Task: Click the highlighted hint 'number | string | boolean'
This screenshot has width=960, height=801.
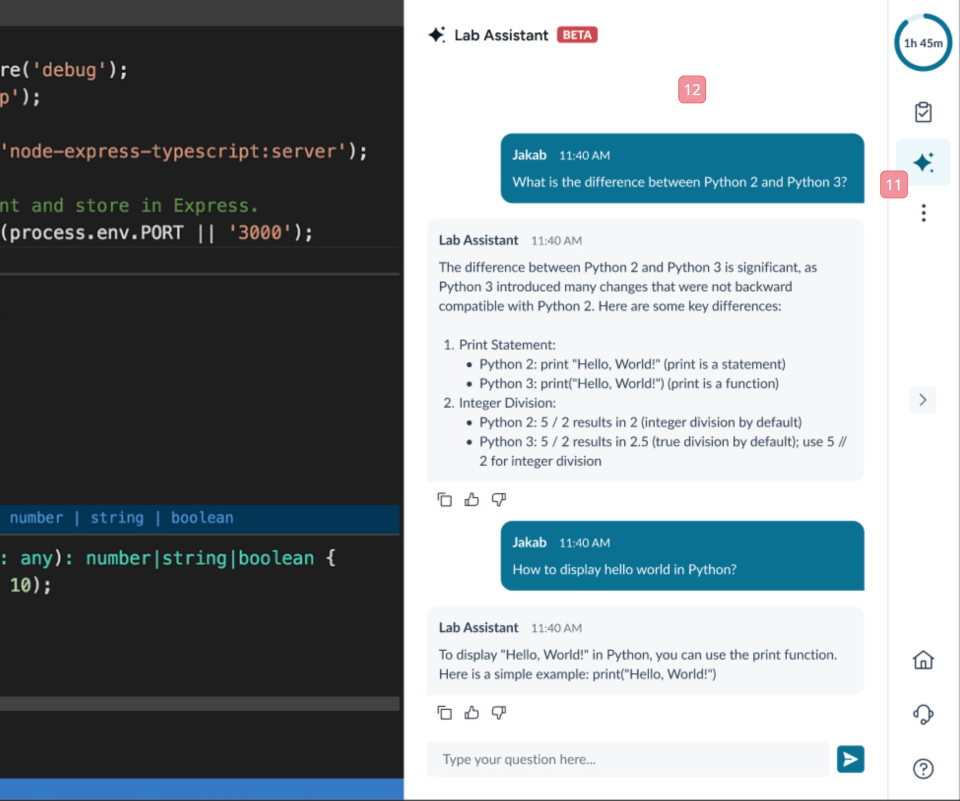Action: pos(121,517)
